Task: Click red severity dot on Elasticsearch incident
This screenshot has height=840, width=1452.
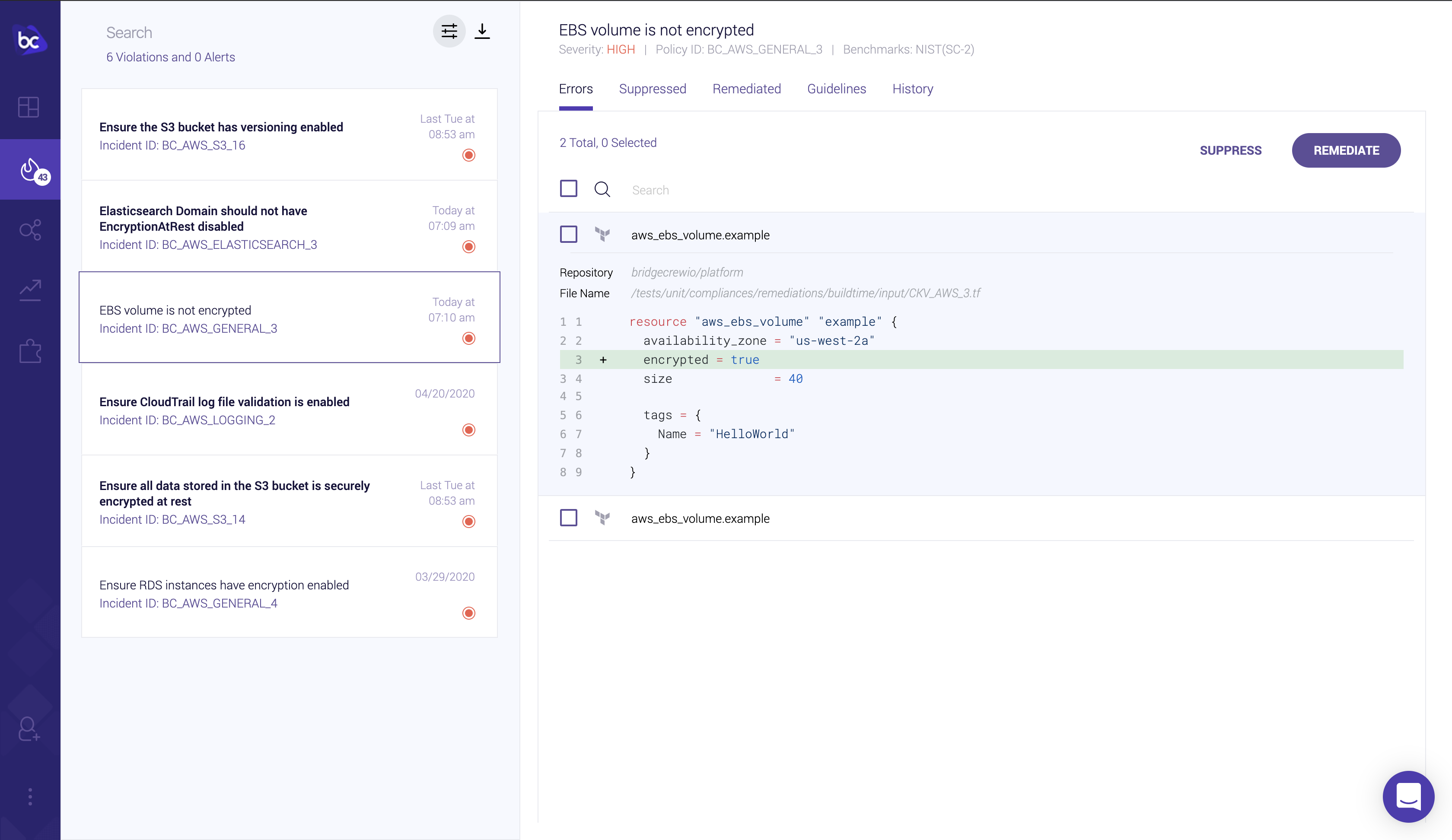Action: point(469,247)
